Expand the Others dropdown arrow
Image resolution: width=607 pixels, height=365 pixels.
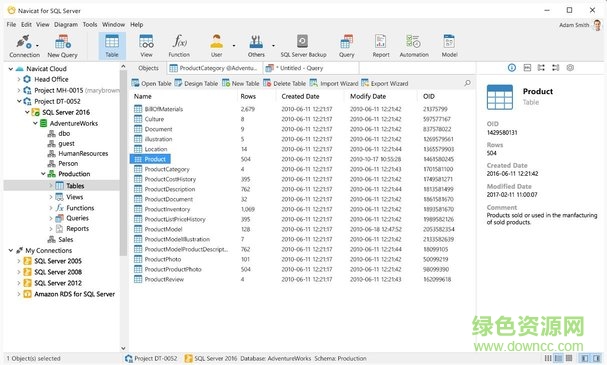coord(273,46)
